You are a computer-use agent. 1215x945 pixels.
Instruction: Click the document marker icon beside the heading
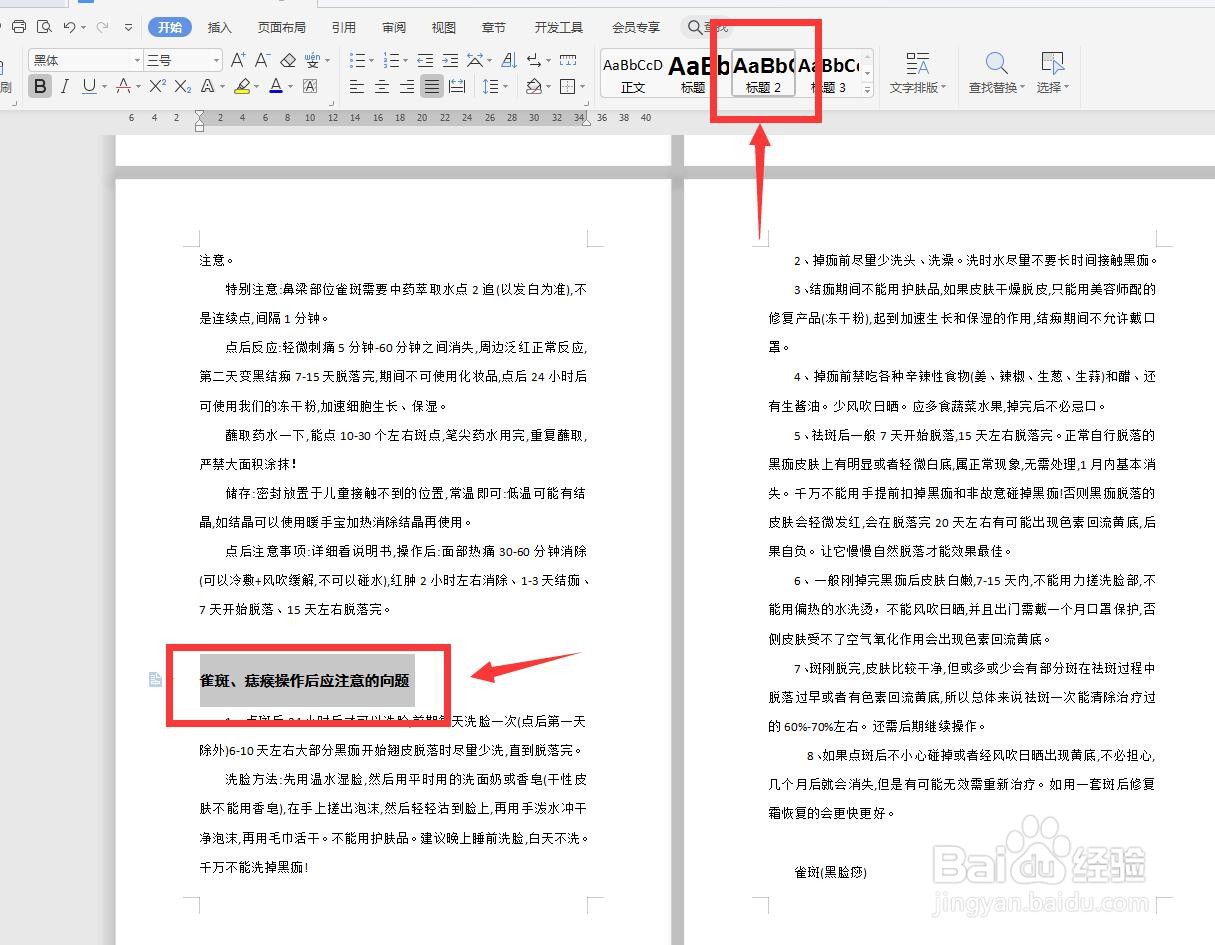155,680
